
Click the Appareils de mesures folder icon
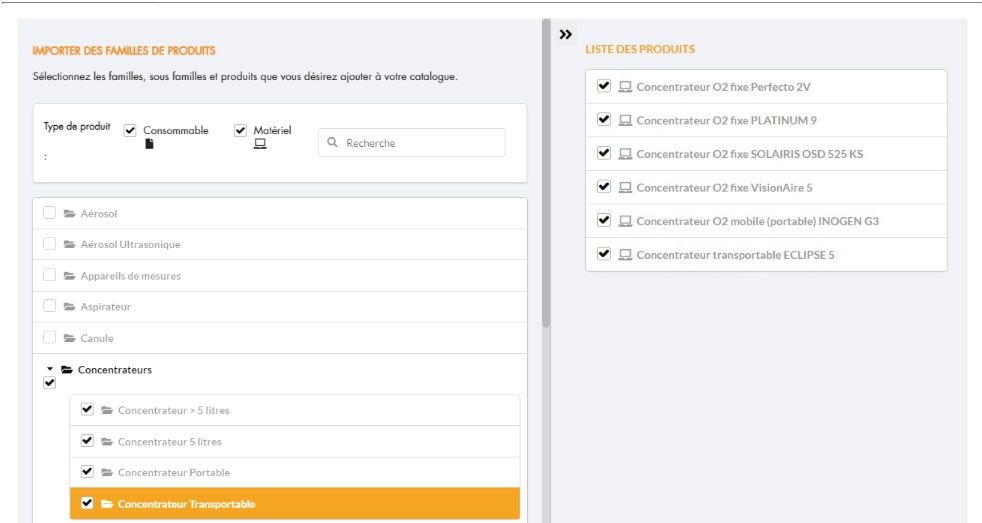coord(70,276)
